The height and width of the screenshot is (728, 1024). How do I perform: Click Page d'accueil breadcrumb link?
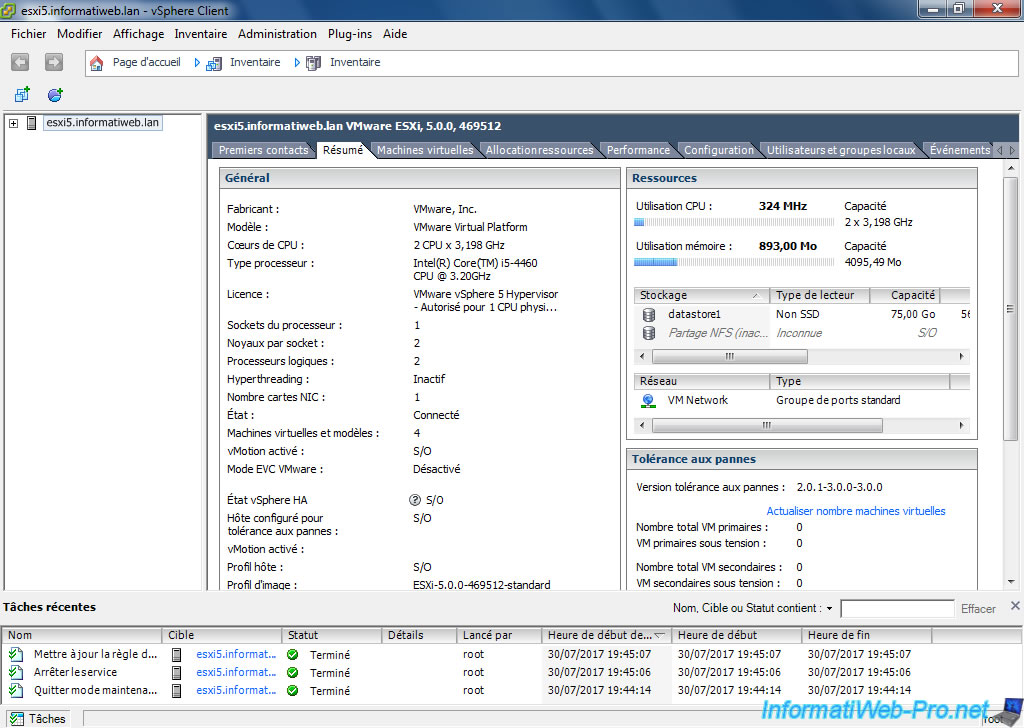pos(146,62)
